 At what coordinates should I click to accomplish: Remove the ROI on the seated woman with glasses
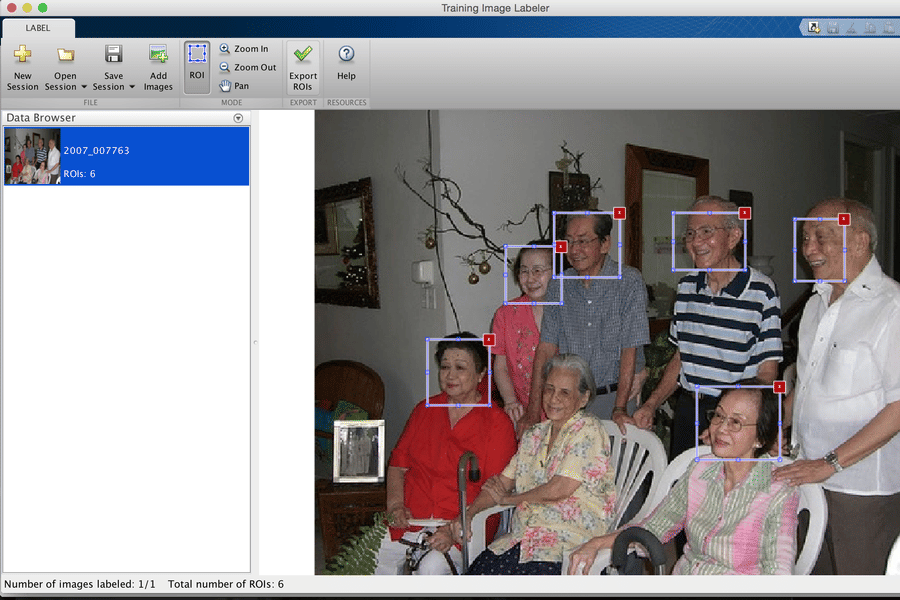tap(779, 387)
